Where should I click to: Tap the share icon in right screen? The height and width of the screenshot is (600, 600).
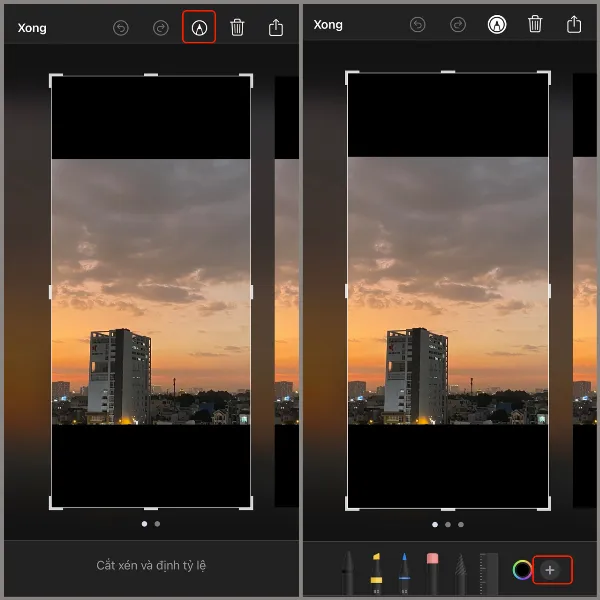coord(574,25)
